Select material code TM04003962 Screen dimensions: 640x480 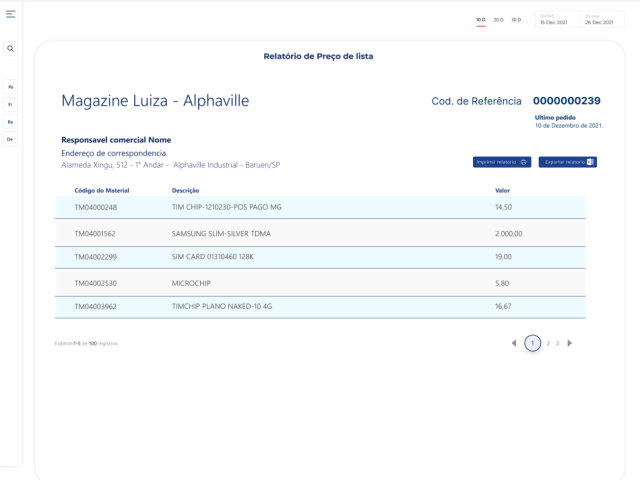(96, 307)
